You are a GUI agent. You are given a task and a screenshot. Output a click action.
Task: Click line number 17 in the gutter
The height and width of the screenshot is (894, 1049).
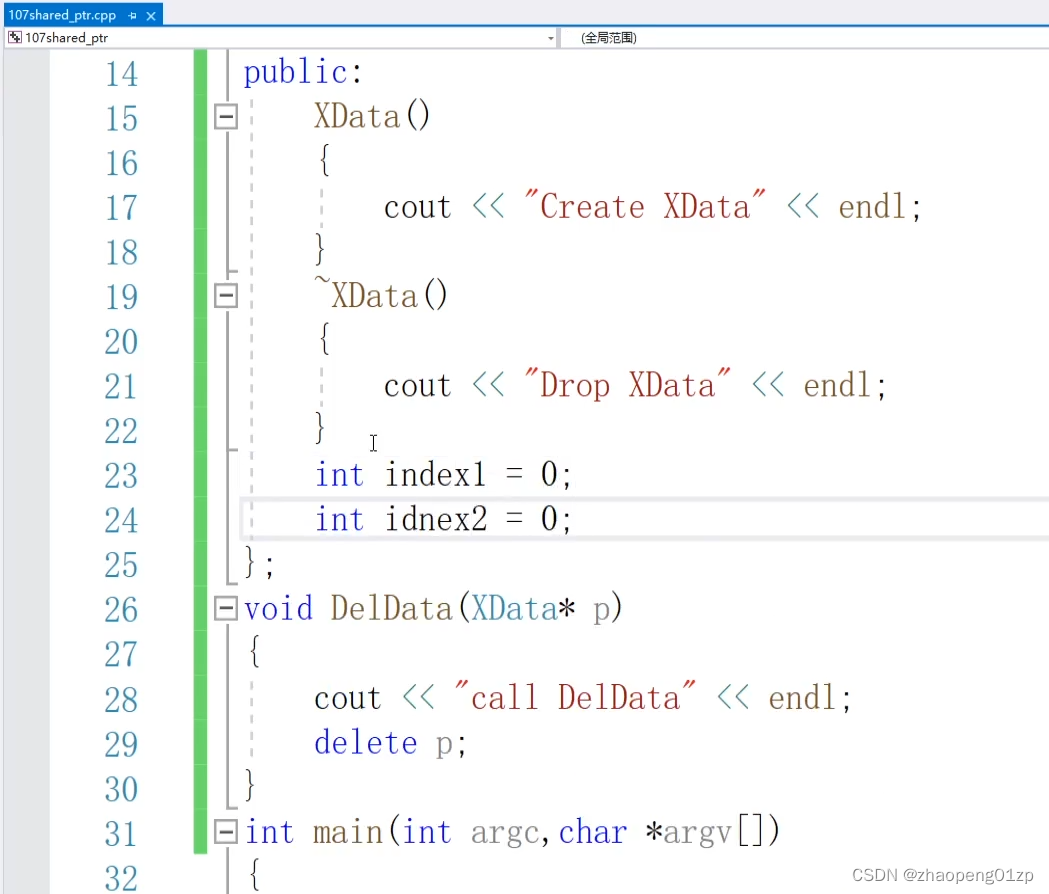(x=121, y=208)
